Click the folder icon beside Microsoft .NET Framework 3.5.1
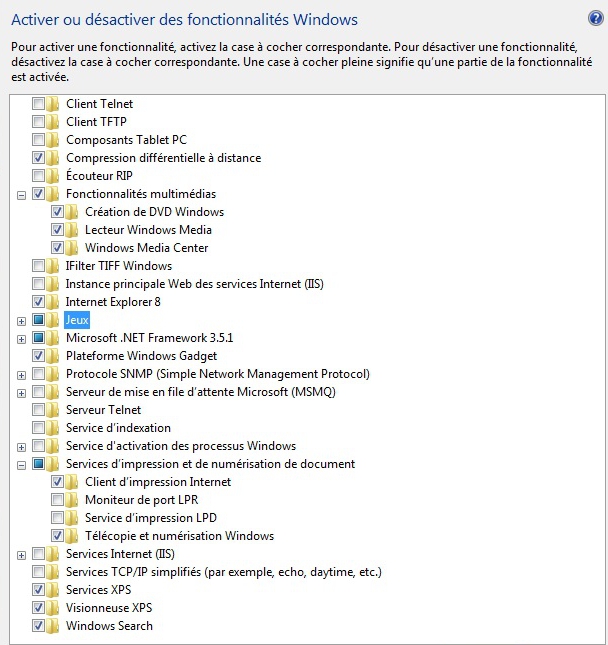 coord(53,338)
